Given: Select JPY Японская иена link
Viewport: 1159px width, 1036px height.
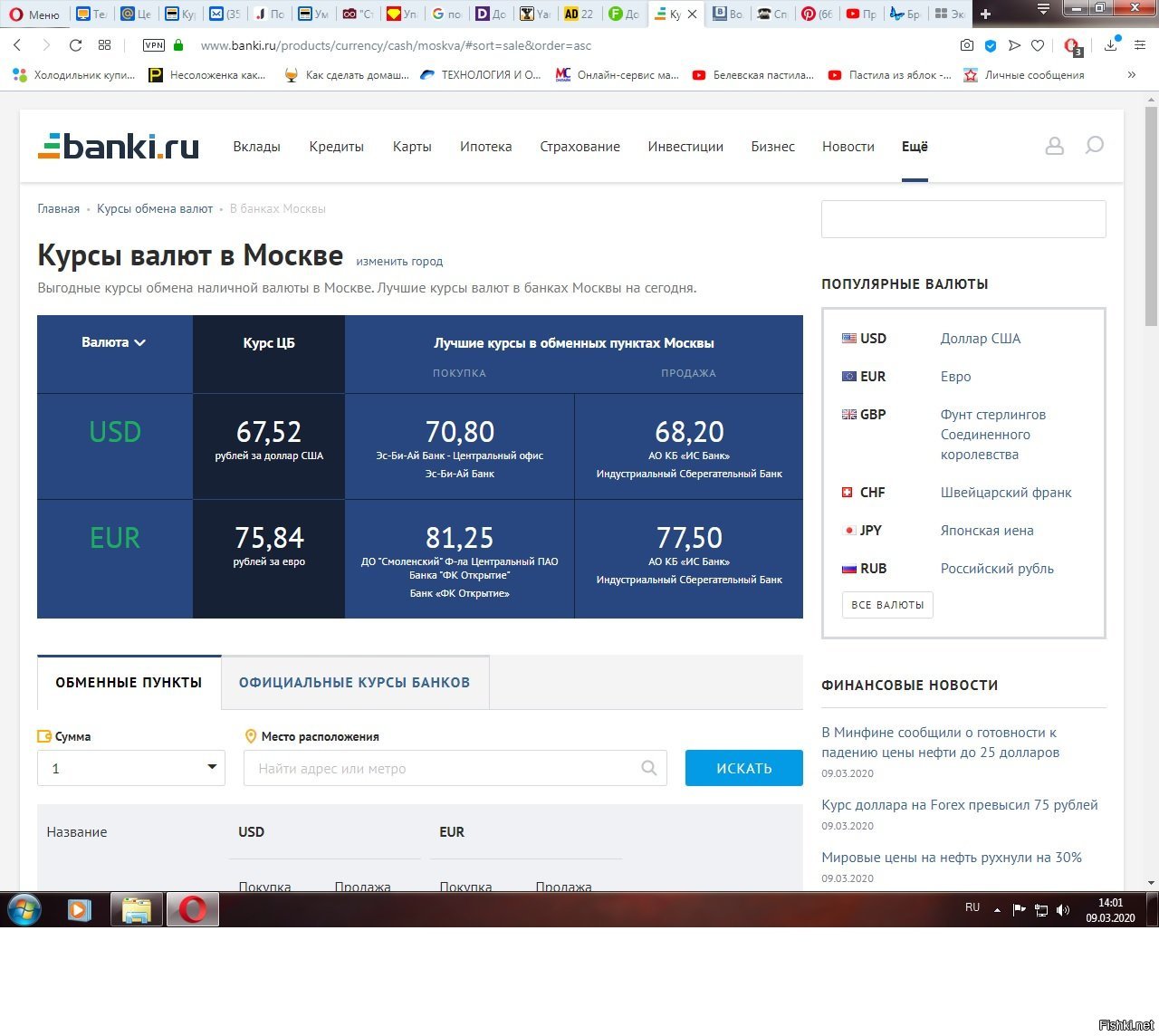Looking at the screenshot, I should tap(987, 531).
